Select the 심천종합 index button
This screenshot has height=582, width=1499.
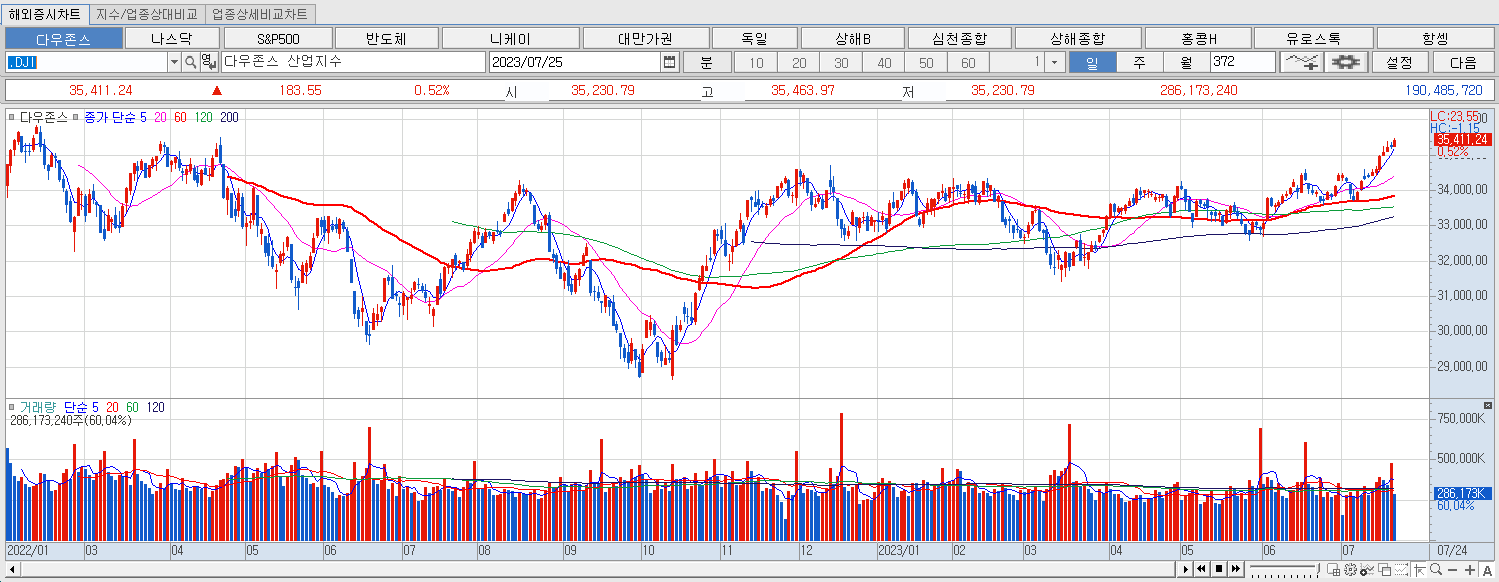[959, 39]
